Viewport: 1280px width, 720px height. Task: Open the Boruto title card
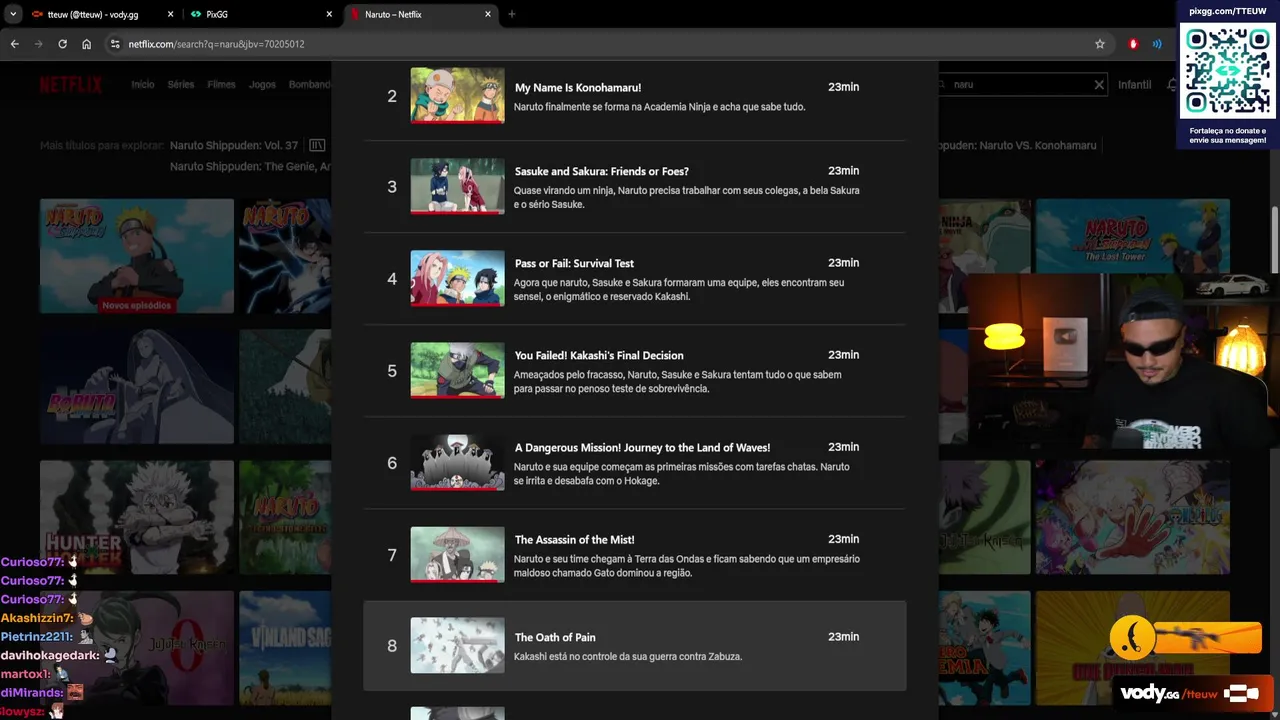click(x=137, y=387)
